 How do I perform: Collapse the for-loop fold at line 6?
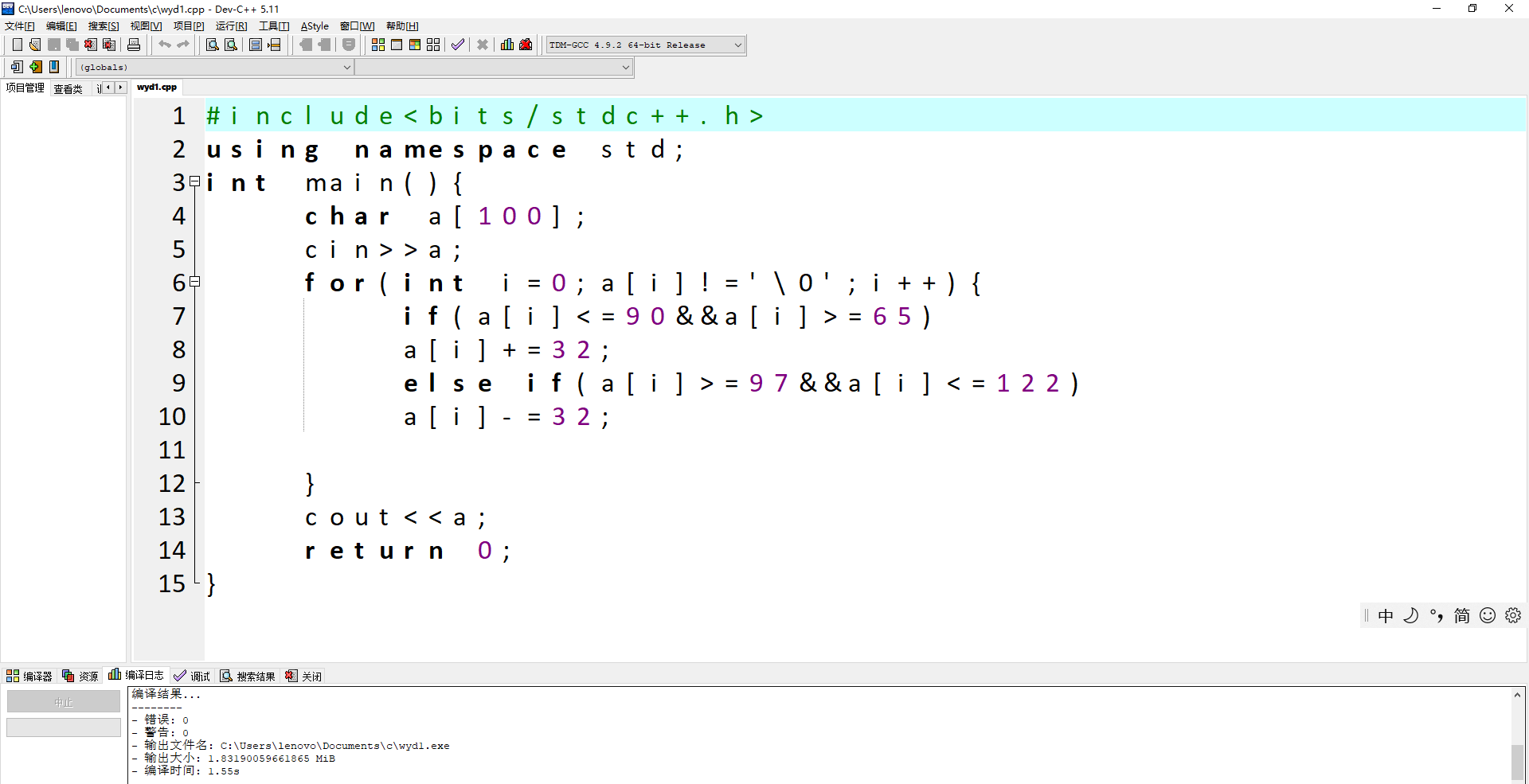coord(195,282)
